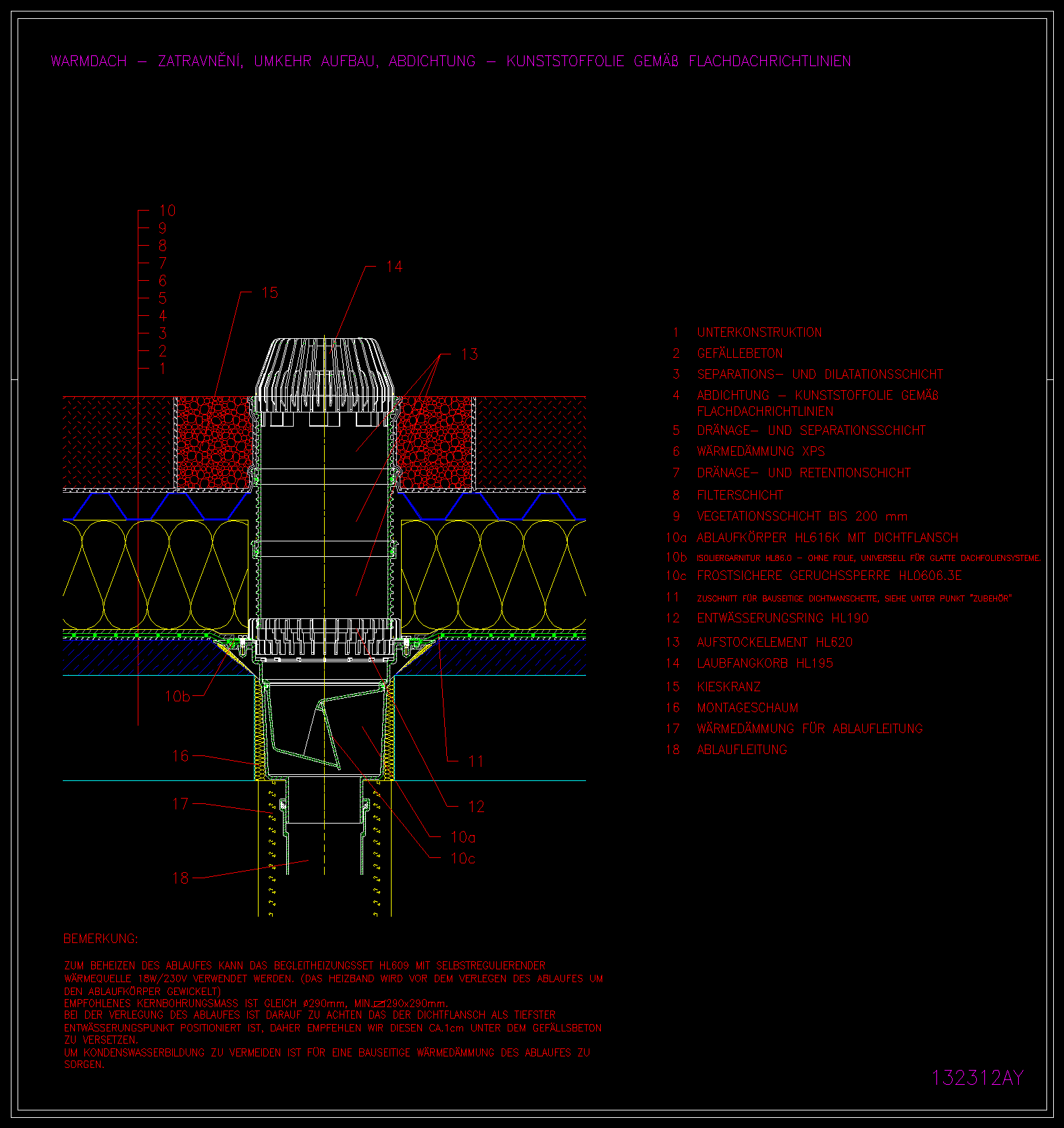Click layer number 7 on the vertical scale
Image resolution: width=1064 pixels, height=1128 pixels.
[163, 263]
